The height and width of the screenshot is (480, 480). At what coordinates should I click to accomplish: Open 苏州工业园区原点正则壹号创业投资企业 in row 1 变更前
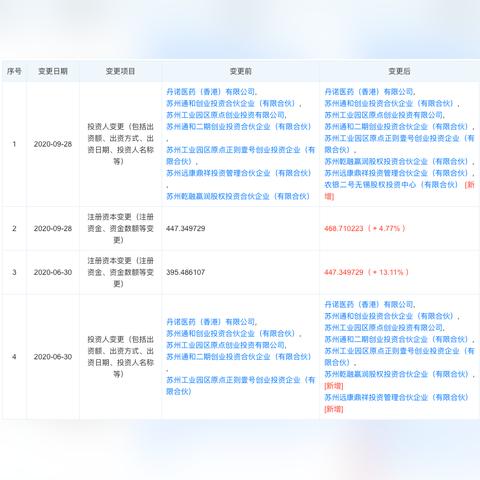click(x=240, y=156)
